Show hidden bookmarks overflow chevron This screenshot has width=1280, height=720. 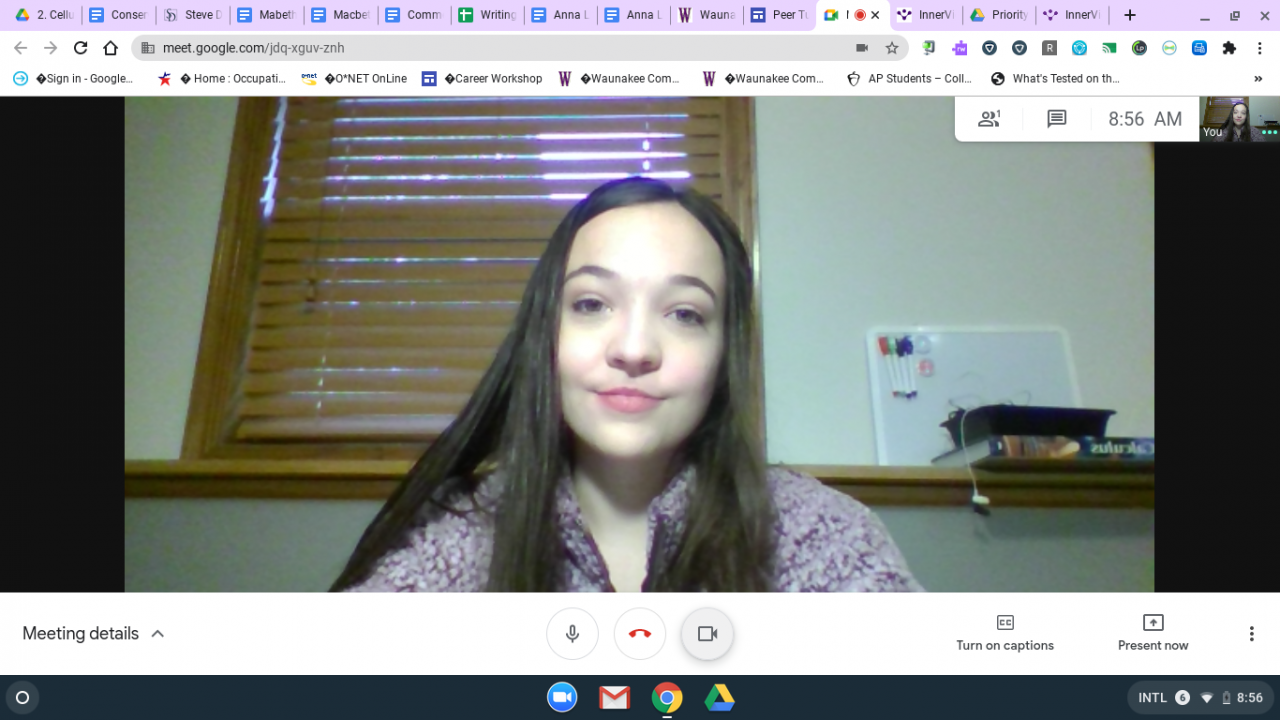coord(1258,79)
